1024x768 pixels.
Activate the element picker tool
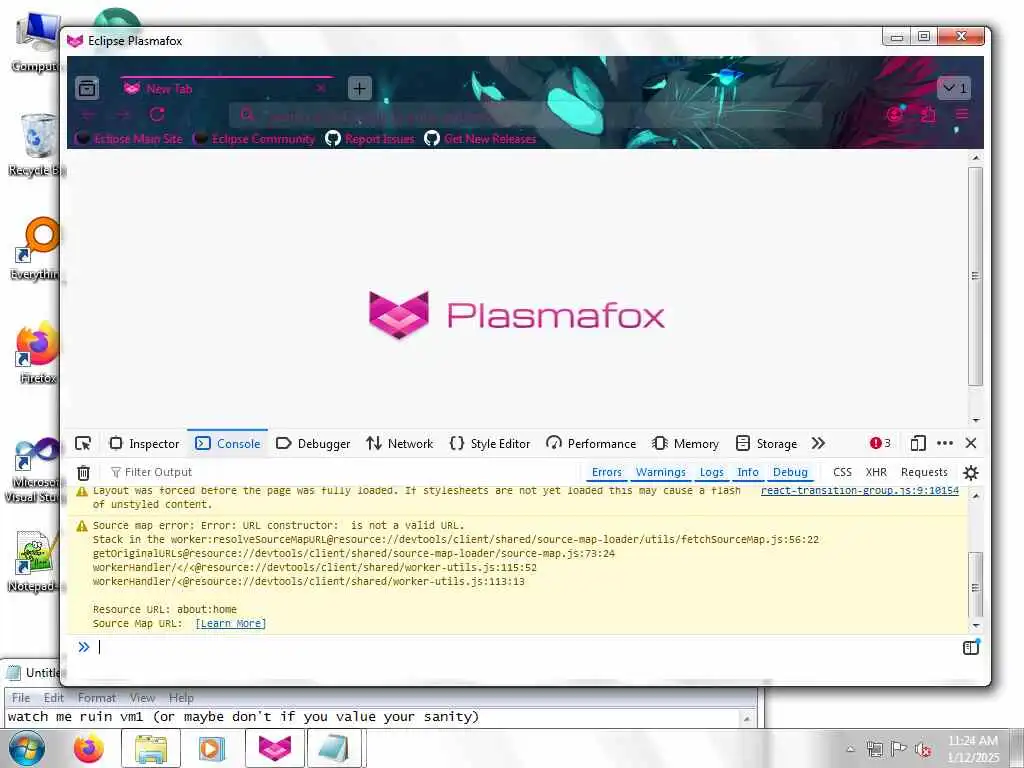point(83,443)
